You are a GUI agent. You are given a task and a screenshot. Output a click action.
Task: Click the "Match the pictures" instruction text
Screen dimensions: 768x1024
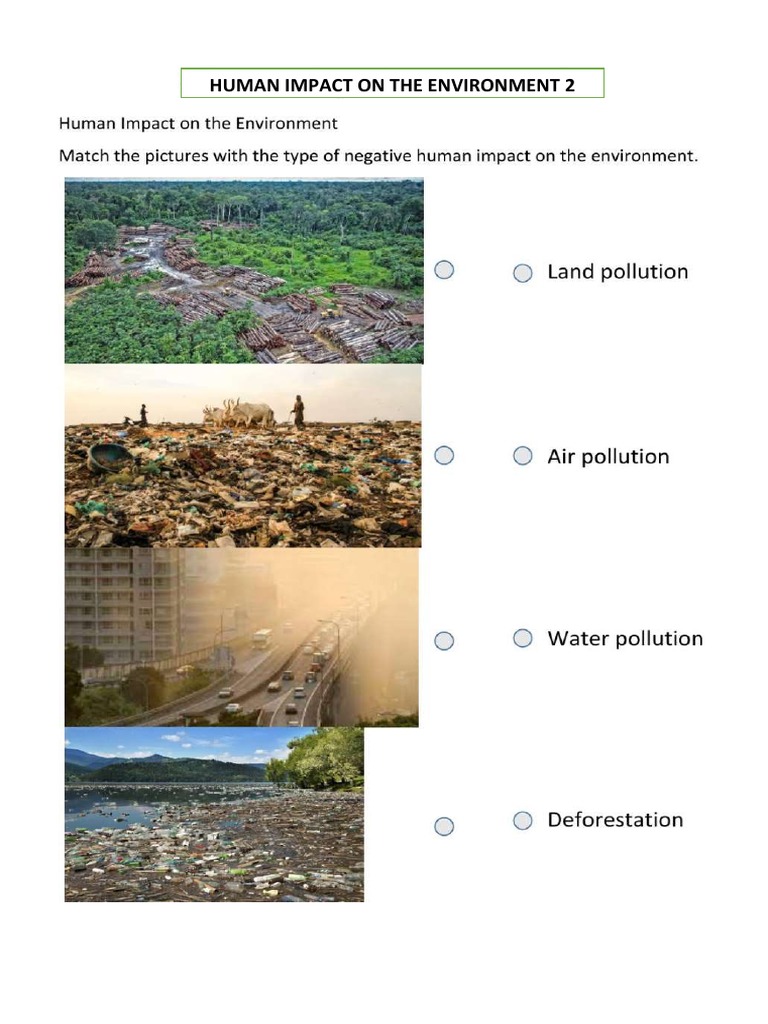[378, 156]
